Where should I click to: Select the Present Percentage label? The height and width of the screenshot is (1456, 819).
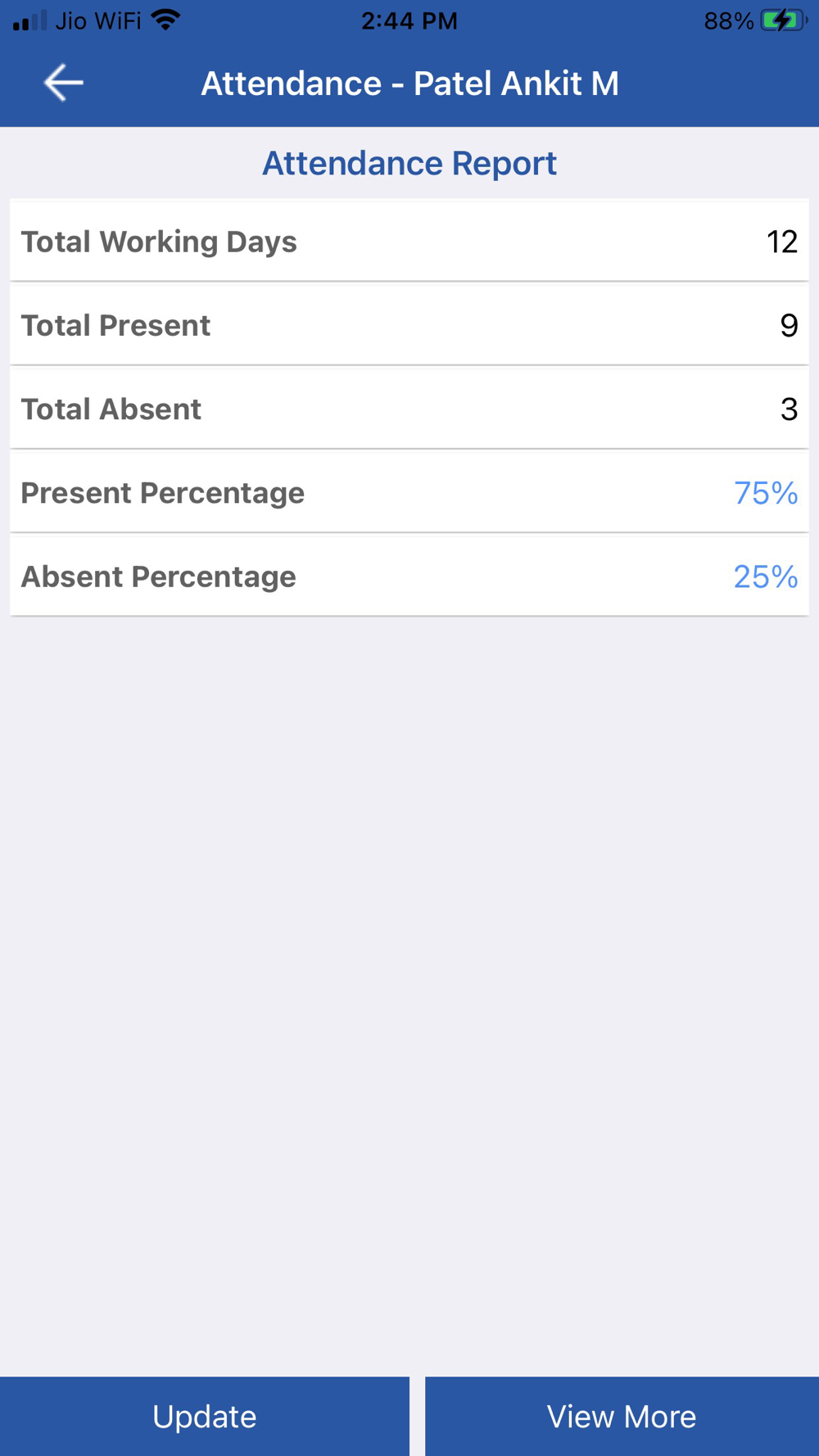162,492
